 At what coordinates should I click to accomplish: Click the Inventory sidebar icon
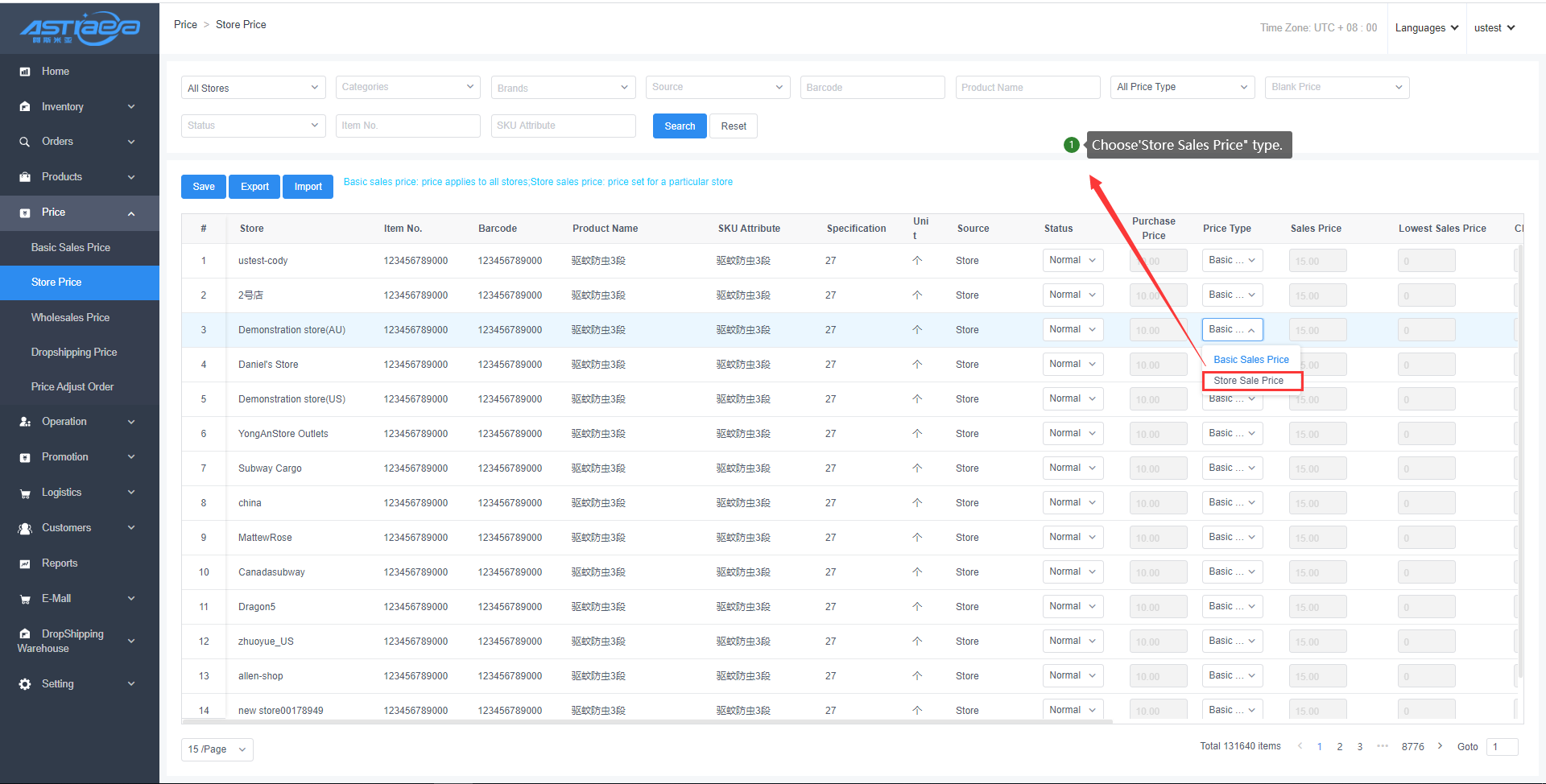point(25,107)
